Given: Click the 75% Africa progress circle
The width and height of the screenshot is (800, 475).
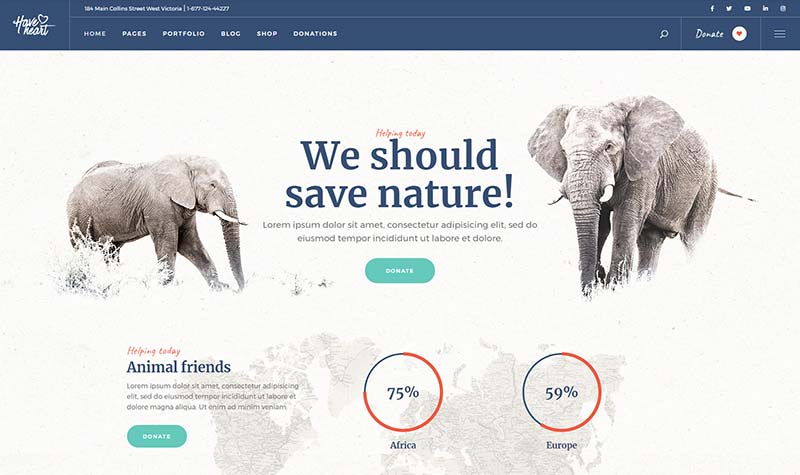Looking at the screenshot, I should coord(403,392).
